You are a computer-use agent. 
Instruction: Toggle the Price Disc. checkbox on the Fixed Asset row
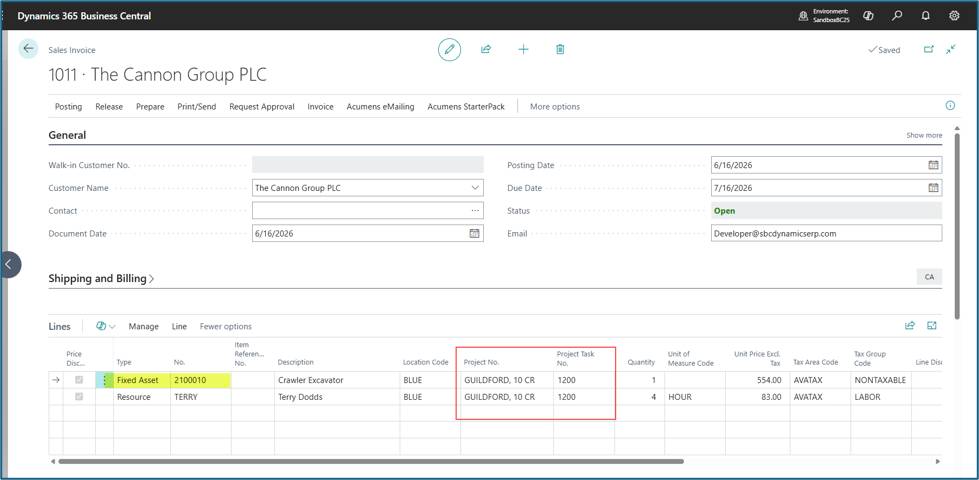click(x=79, y=380)
